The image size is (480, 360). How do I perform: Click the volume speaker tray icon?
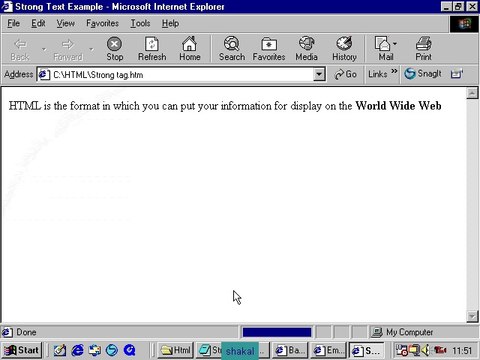[425, 350]
